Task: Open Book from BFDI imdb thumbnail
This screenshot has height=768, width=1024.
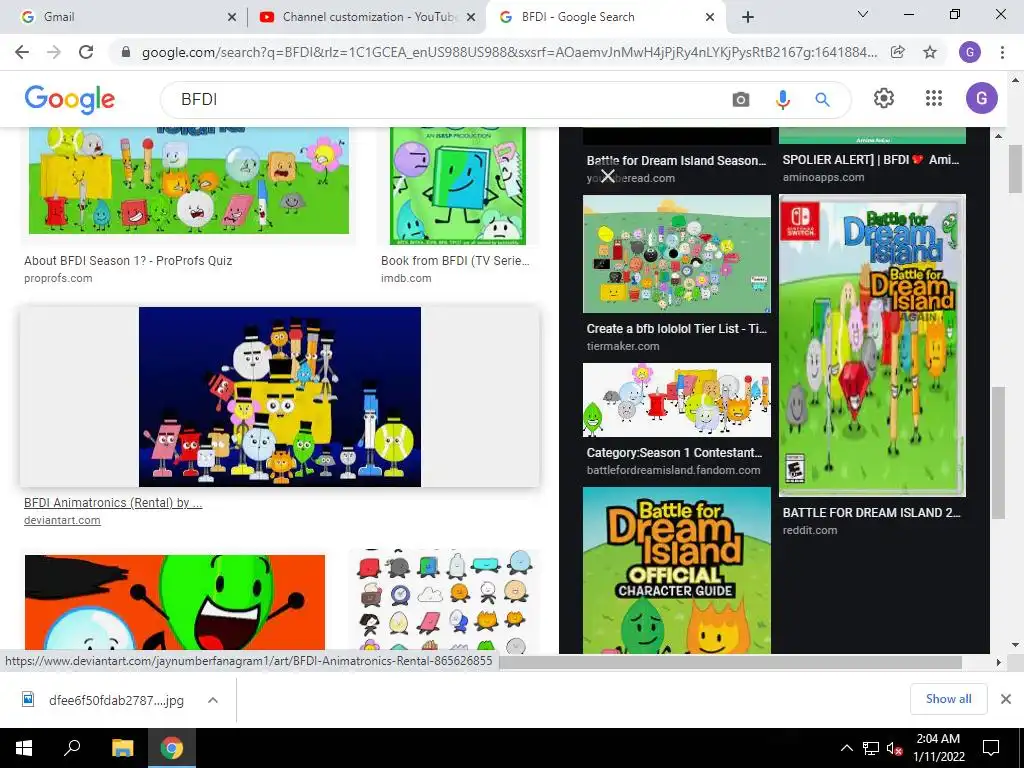Action: pyautogui.click(x=458, y=185)
